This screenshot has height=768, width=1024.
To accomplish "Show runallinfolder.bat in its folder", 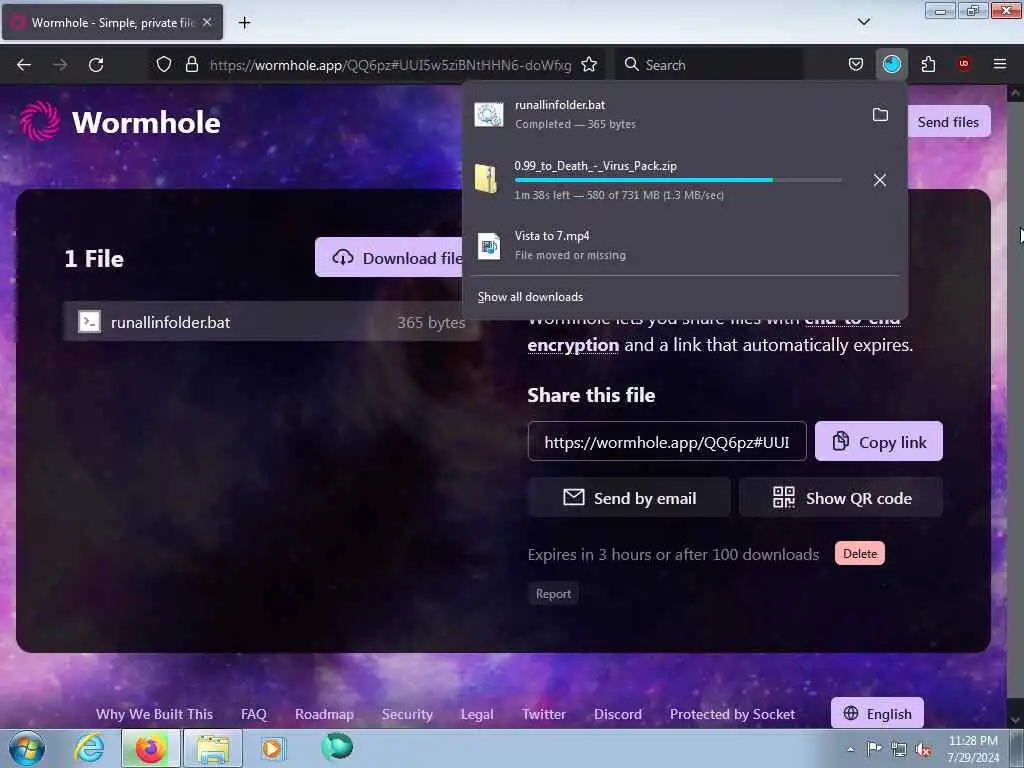I will point(880,115).
